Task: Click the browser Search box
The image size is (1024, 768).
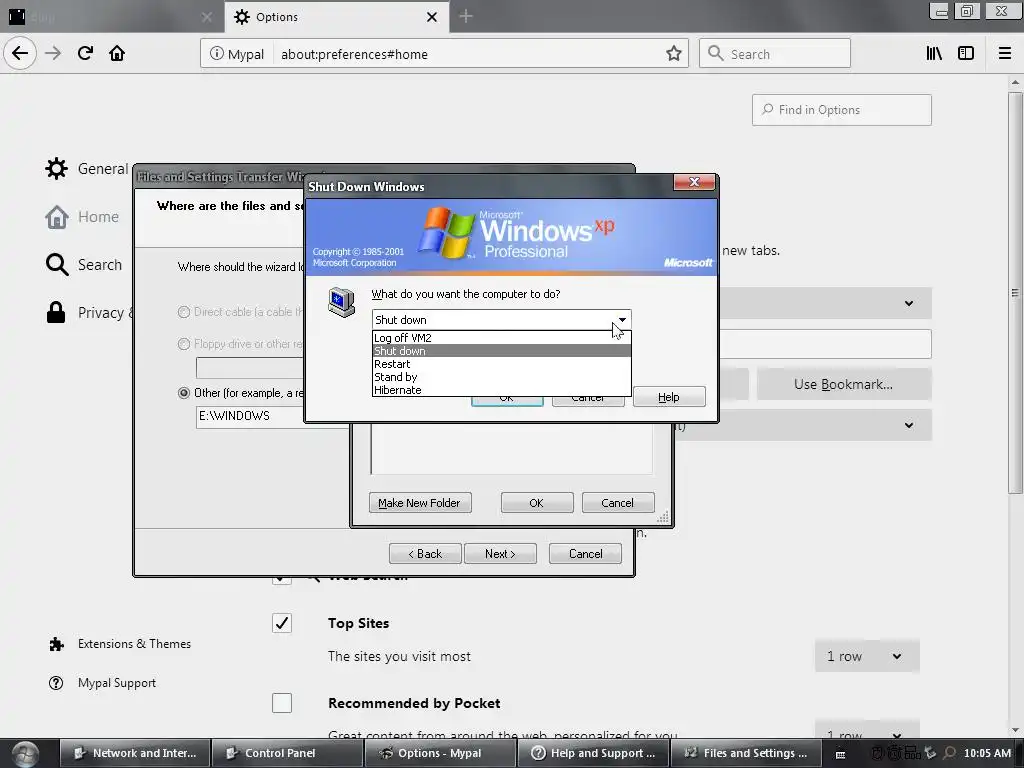Action: pos(775,54)
